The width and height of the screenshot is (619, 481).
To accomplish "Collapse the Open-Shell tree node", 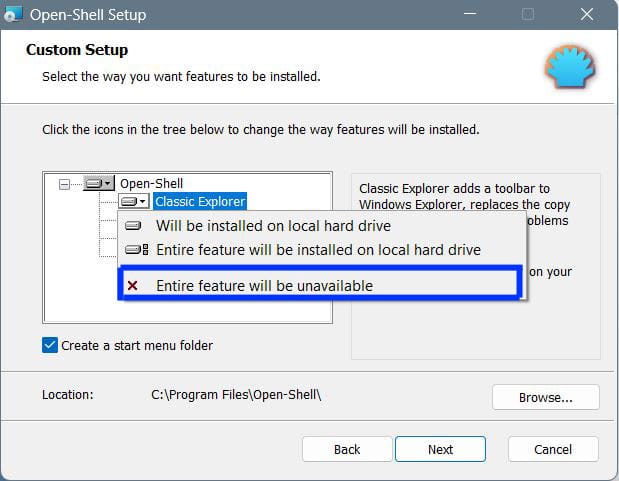I will (64, 184).
